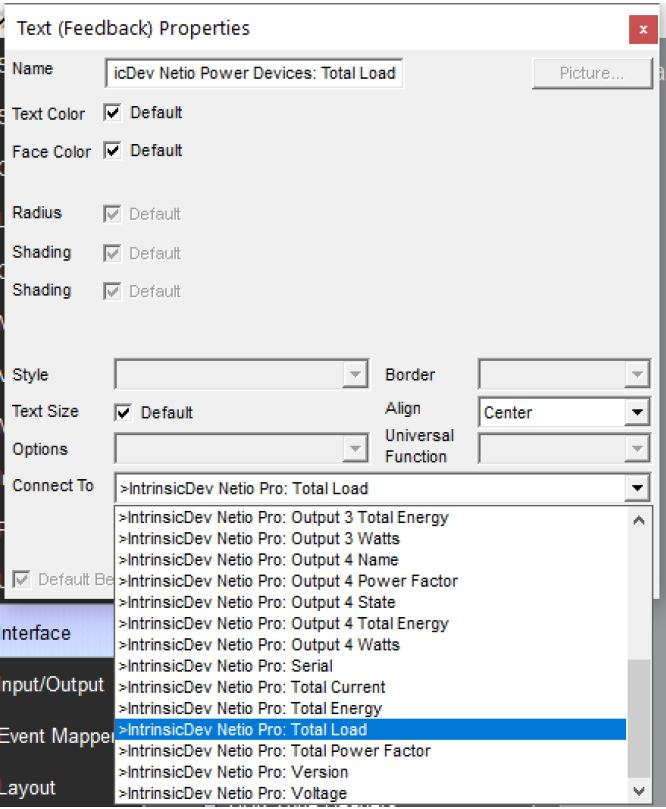Select Output 3 Watts in list
666x809 pixels.
click(x=370, y=539)
